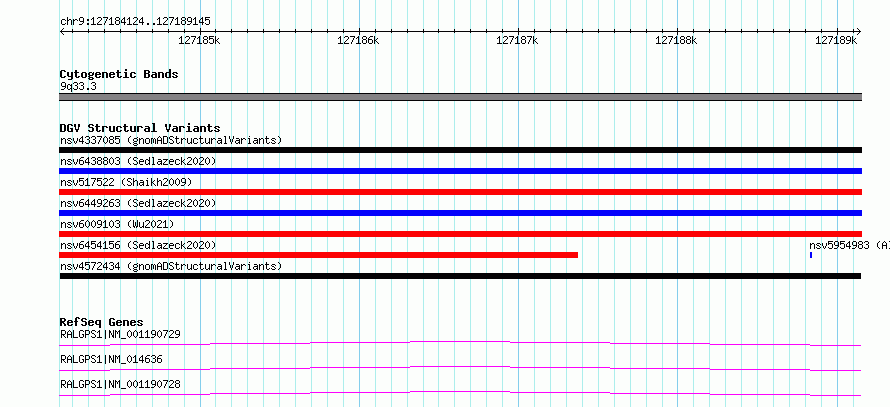Click the RefSeq Genes track heading
Viewport: 890px width, 407px height.
tap(101, 322)
